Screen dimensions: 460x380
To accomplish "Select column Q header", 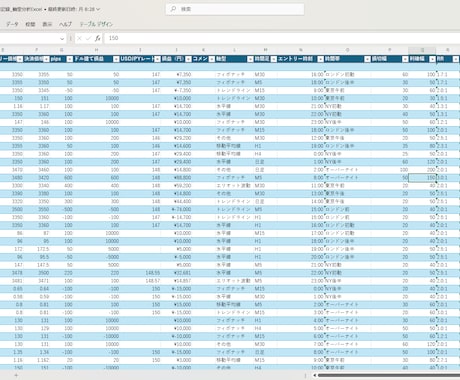I will [x=422, y=50].
